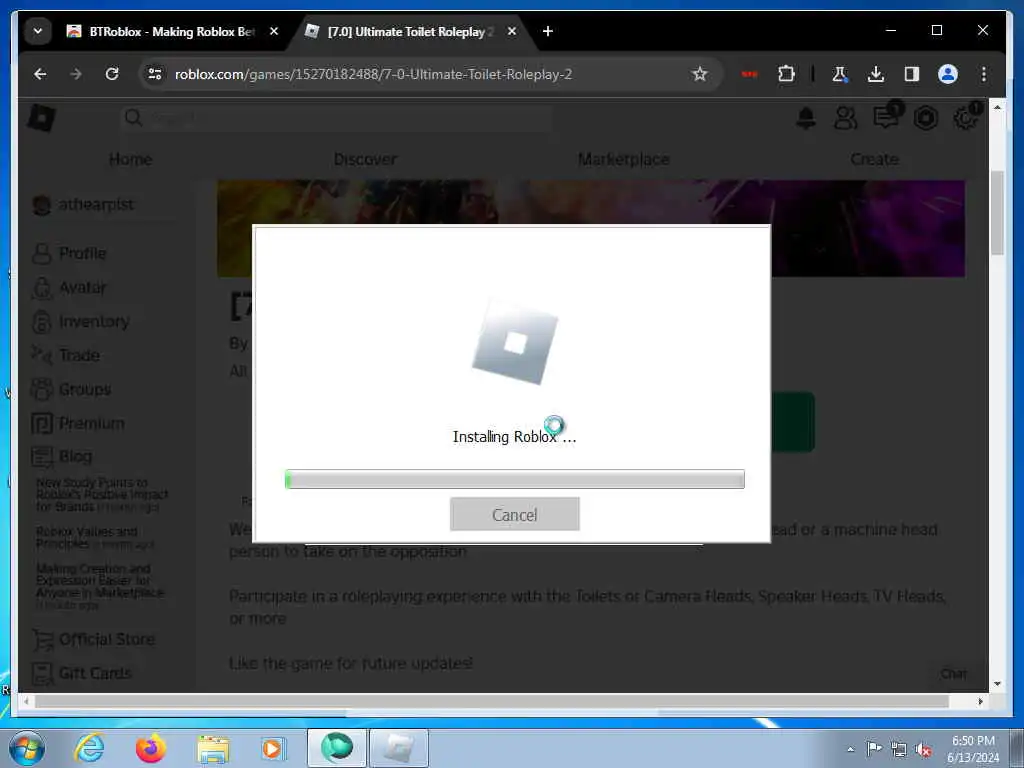Open the Robux balance icon
The image size is (1024, 768).
coord(925,118)
